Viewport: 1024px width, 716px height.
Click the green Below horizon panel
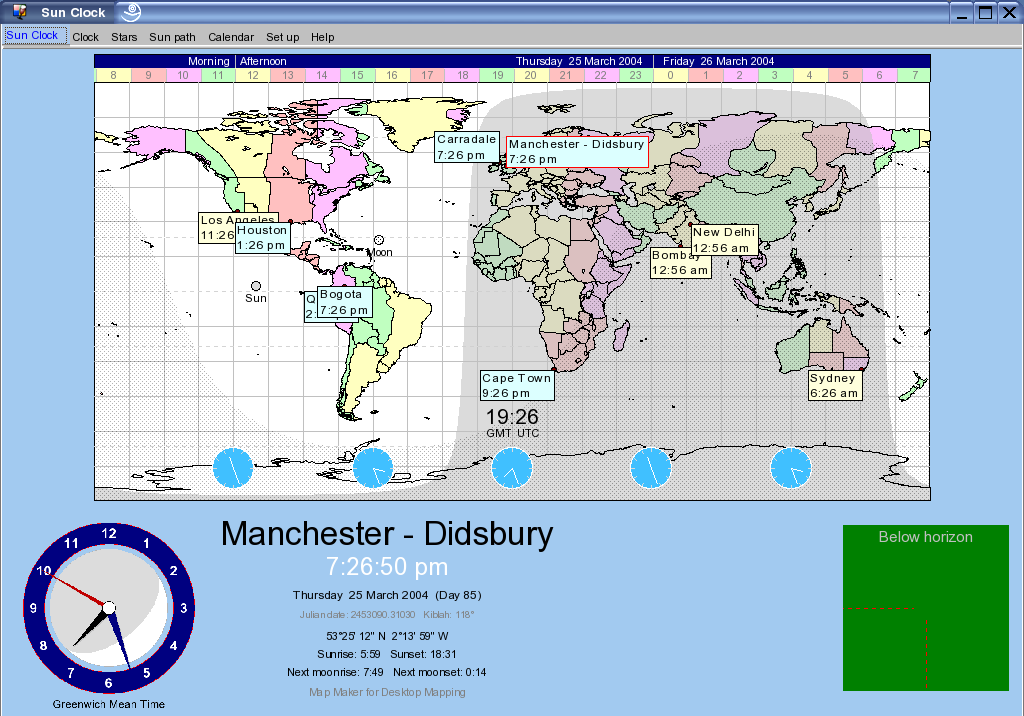pos(925,607)
